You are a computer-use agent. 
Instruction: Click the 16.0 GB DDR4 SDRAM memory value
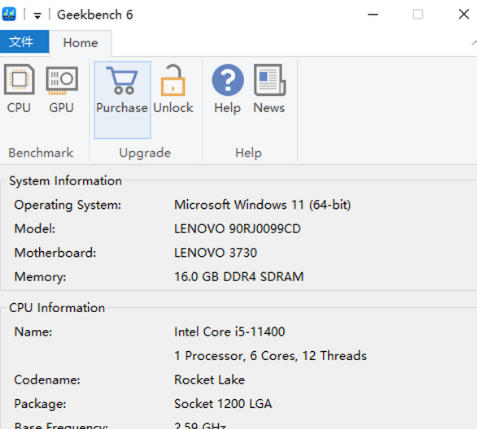(239, 277)
